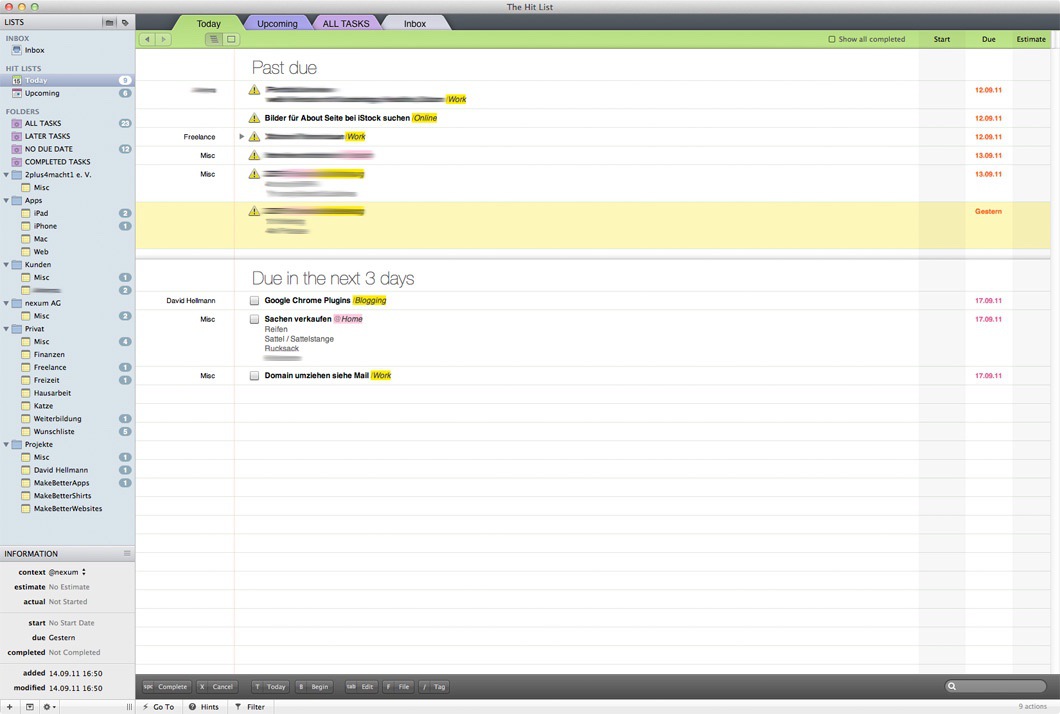The width and height of the screenshot is (1060, 714).
Task: Switch to the Upcoming tab
Action: 277,23
